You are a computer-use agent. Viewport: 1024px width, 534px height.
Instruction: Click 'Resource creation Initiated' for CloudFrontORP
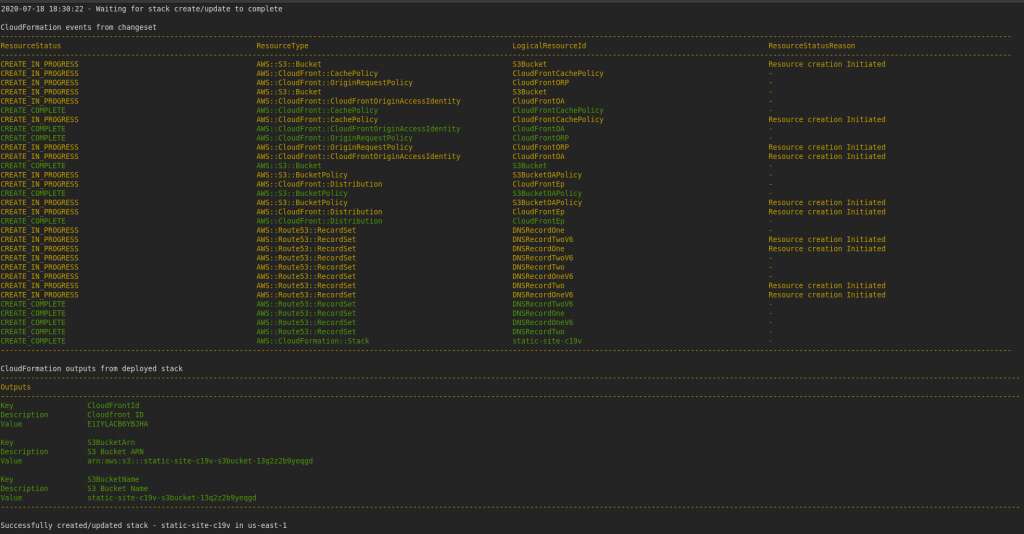point(827,147)
